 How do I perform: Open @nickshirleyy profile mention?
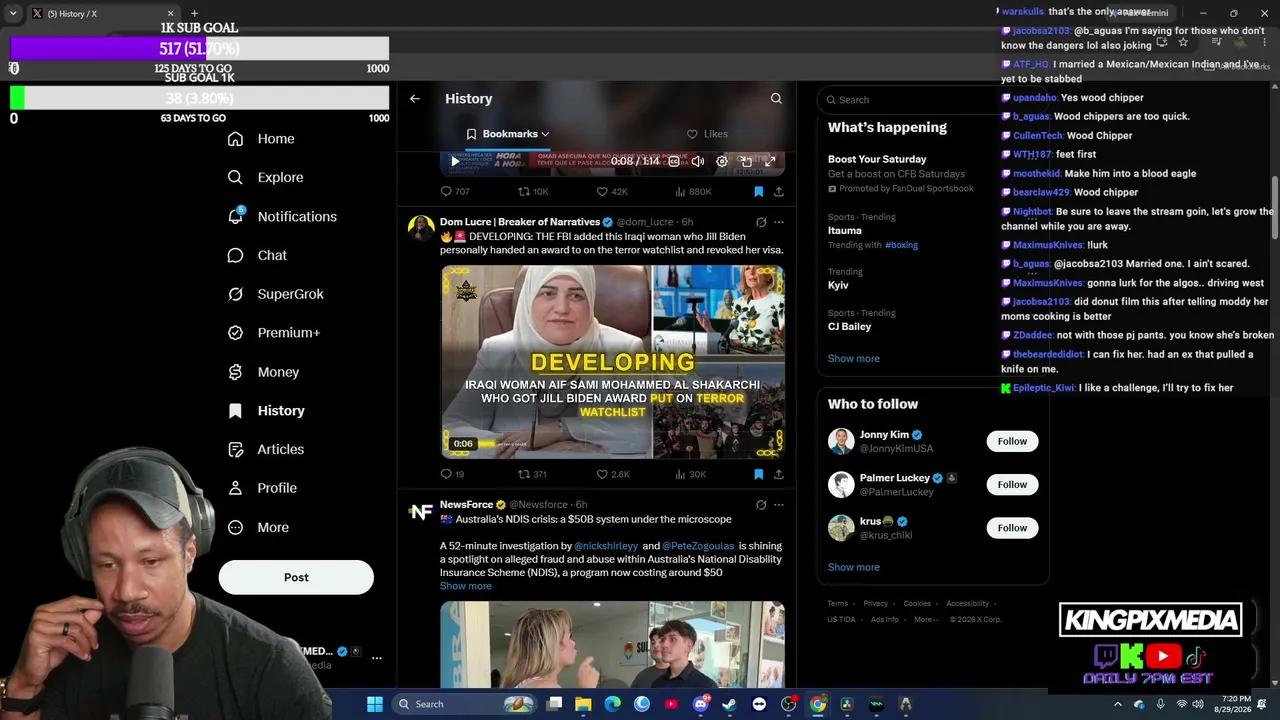[606, 546]
